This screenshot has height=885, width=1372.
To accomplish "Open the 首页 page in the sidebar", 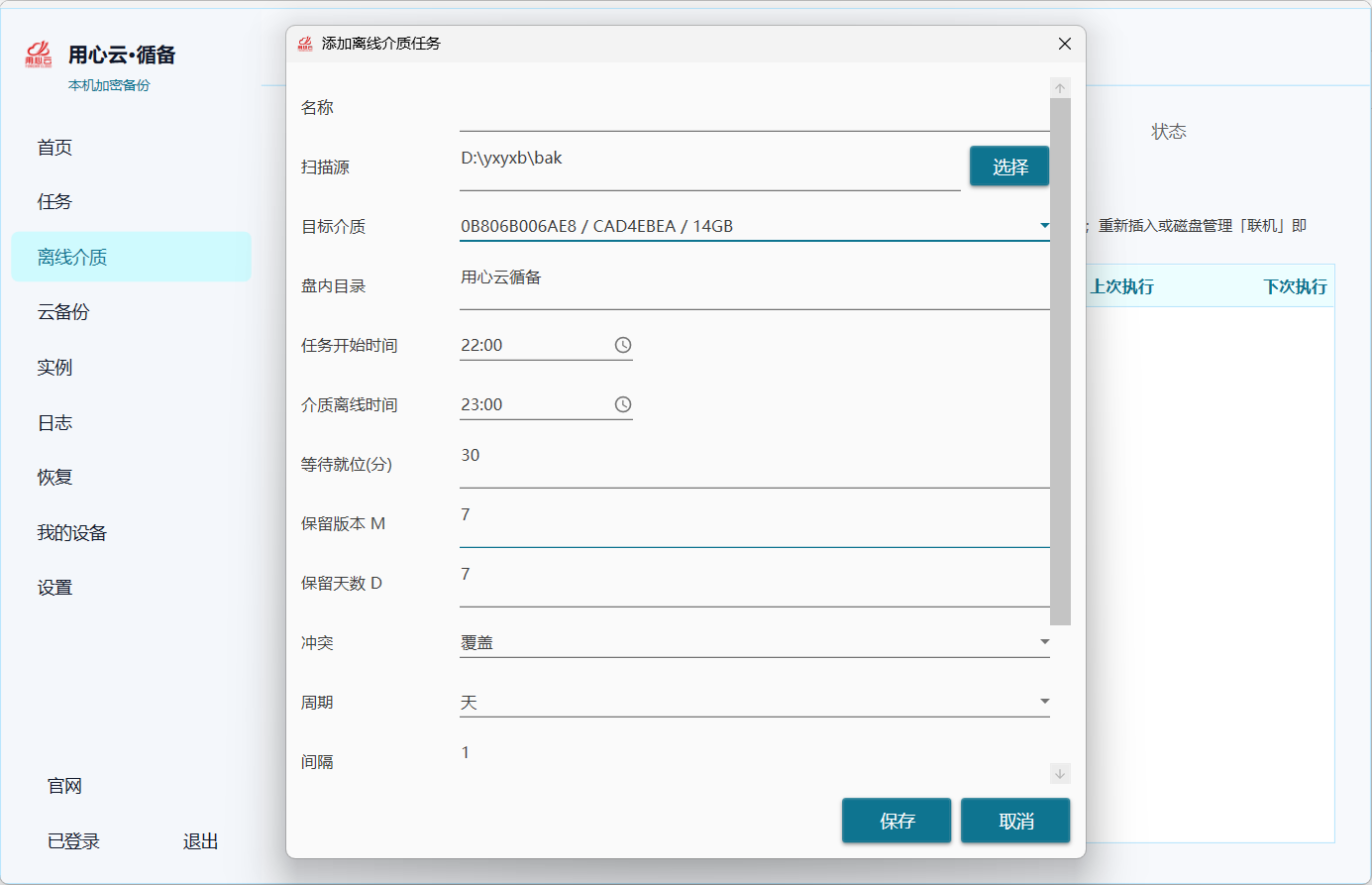I will pos(131,148).
